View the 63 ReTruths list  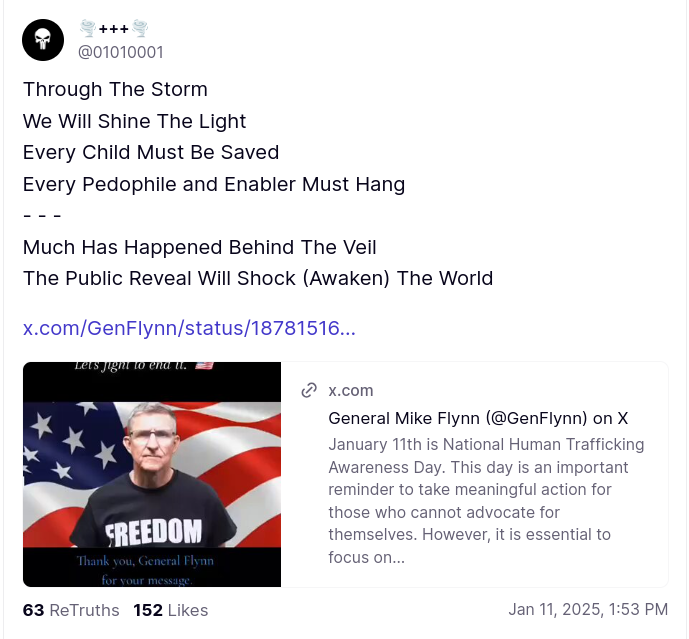[71, 610]
